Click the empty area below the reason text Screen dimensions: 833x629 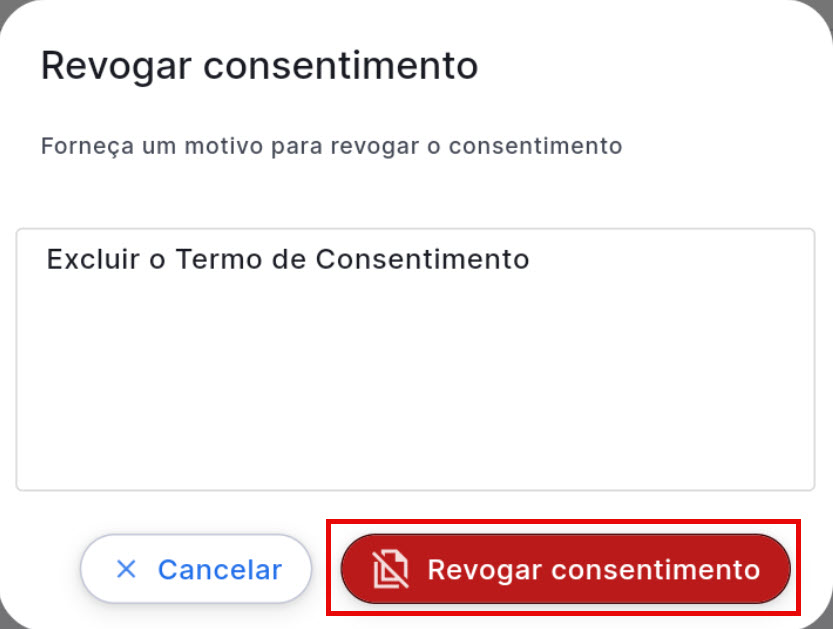point(415,400)
